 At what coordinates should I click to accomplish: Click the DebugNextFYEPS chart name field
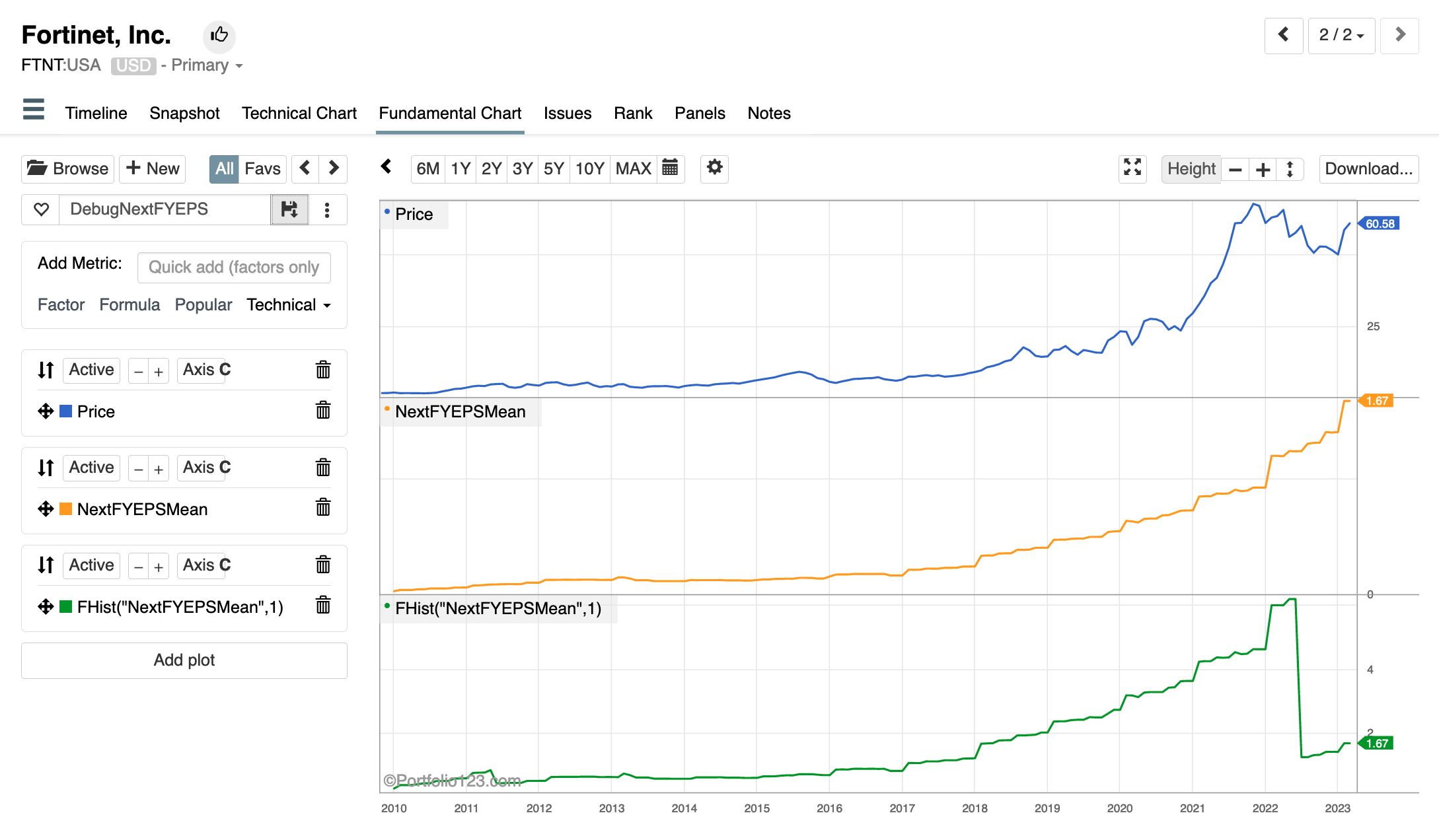coord(165,209)
